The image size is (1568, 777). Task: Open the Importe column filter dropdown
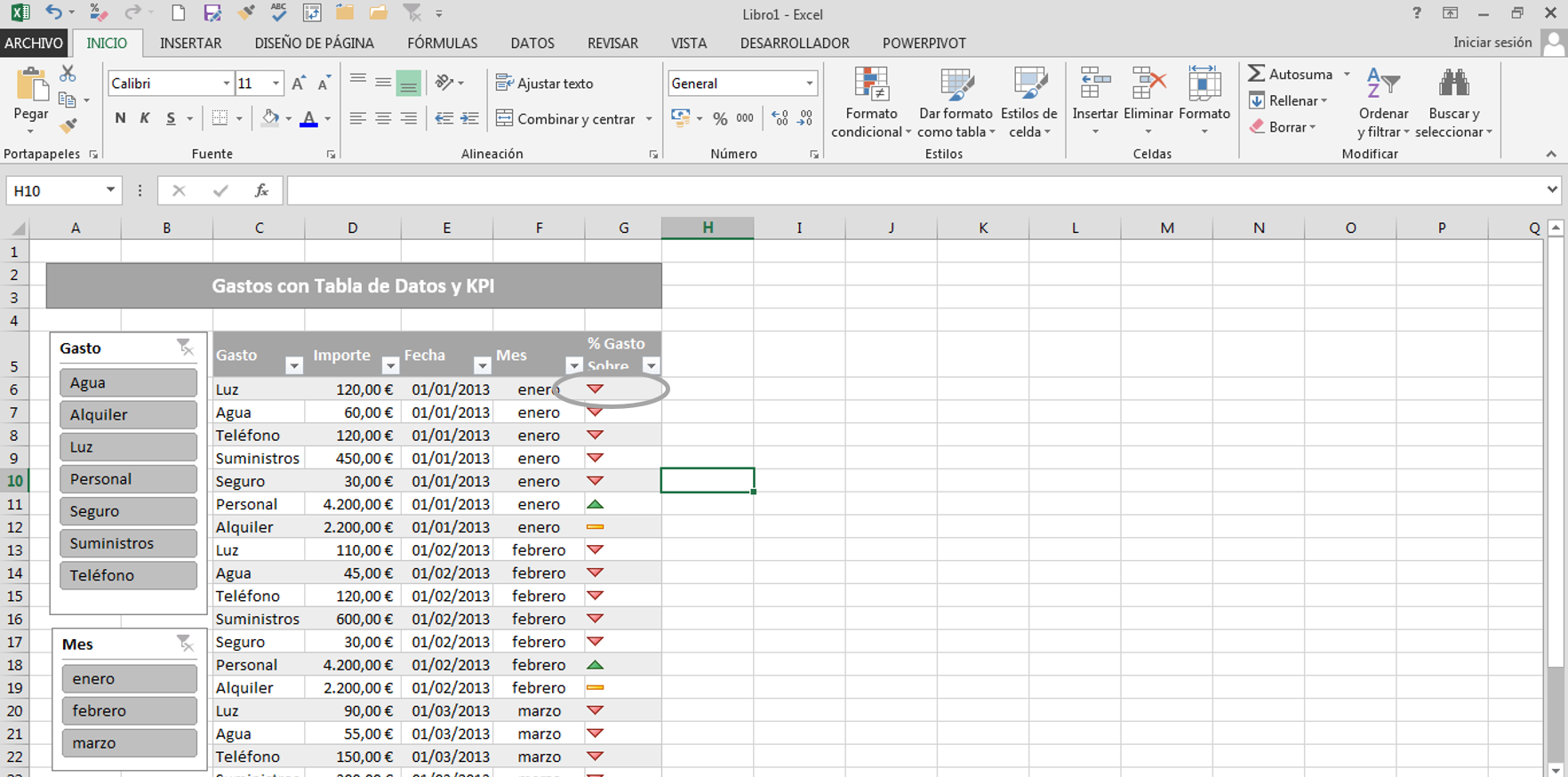(389, 365)
